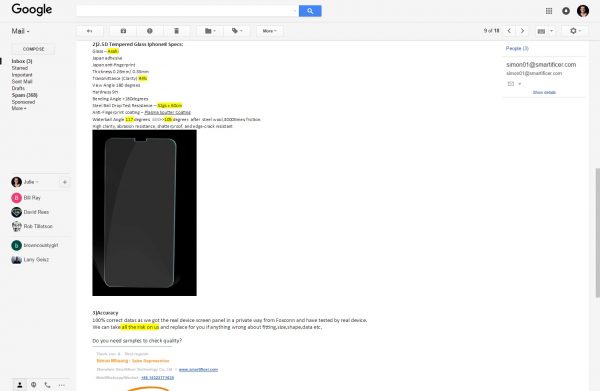Image resolution: width=600 pixels, height=391 pixels.
Task: Click the vertical scrollbar thumb
Action: coord(597,232)
